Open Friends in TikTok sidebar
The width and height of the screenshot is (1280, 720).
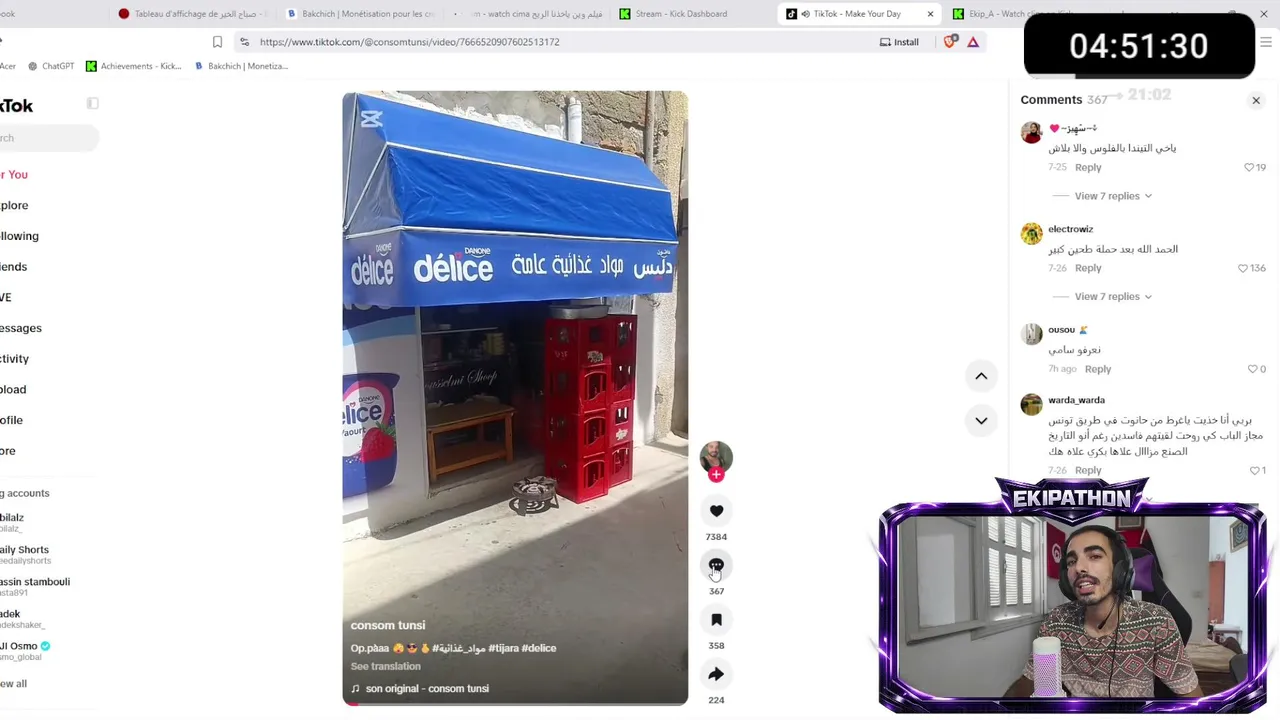[x=13, y=267]
